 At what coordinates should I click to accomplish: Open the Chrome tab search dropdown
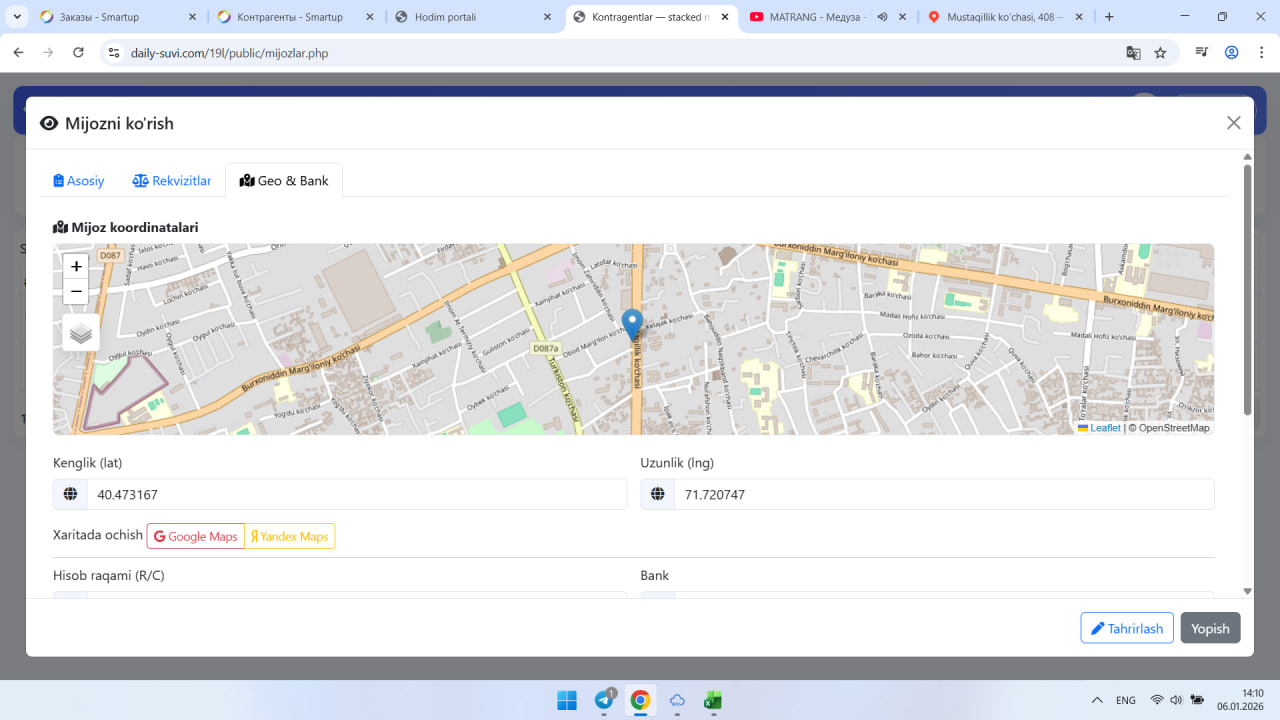pos(18,17)
